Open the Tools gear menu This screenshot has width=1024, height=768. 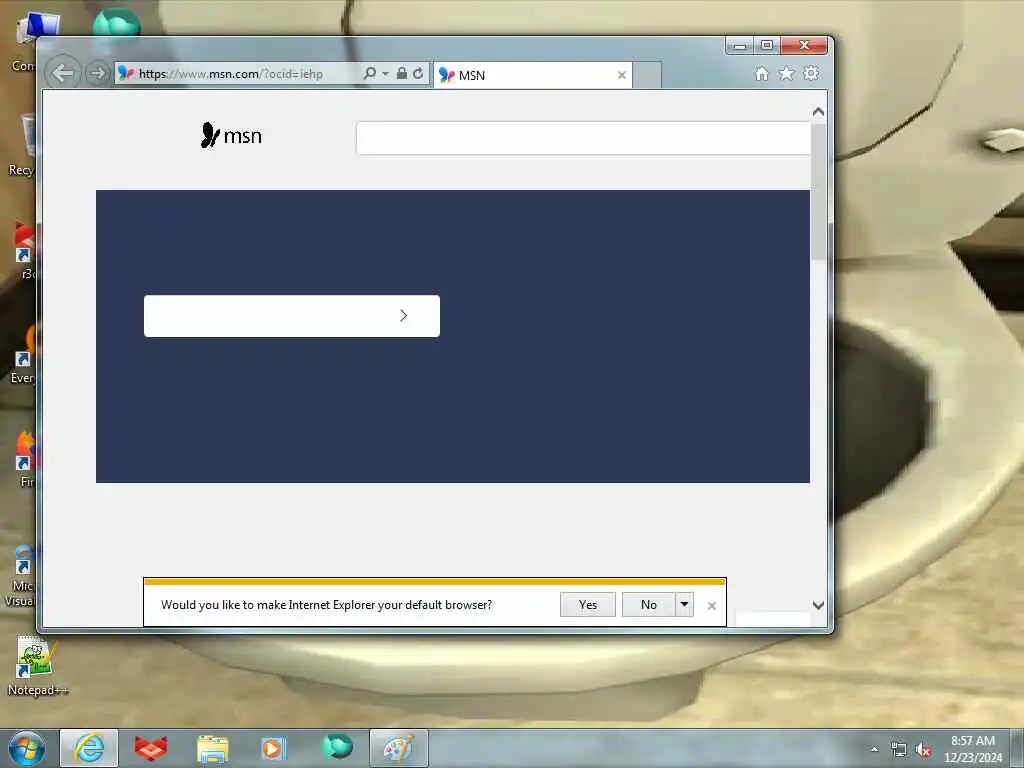(811, 73)
